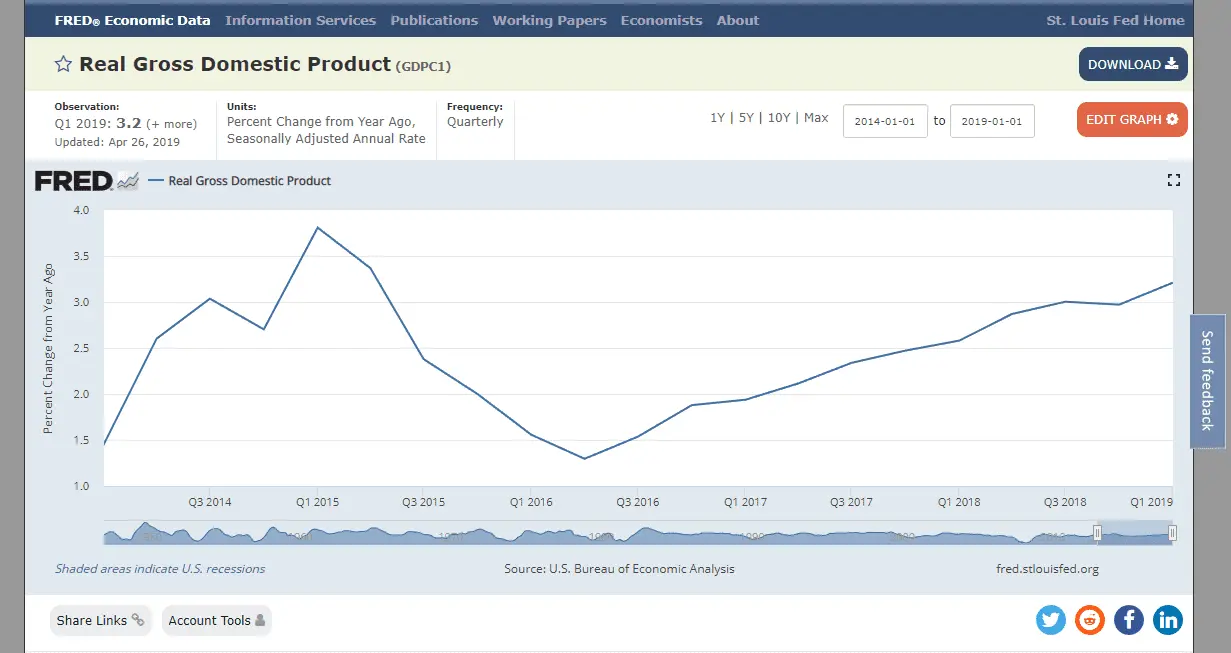
Task: Switch to the 10Y range
Action: 779,118
